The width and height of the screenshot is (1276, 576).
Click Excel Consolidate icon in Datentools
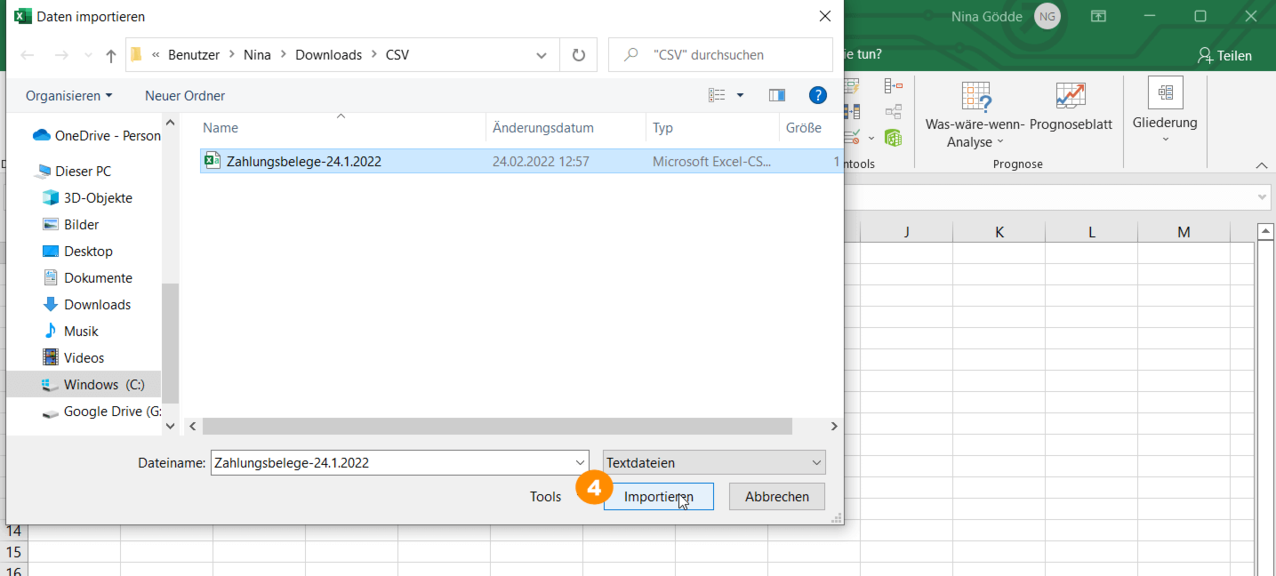[x=894, y=86]
